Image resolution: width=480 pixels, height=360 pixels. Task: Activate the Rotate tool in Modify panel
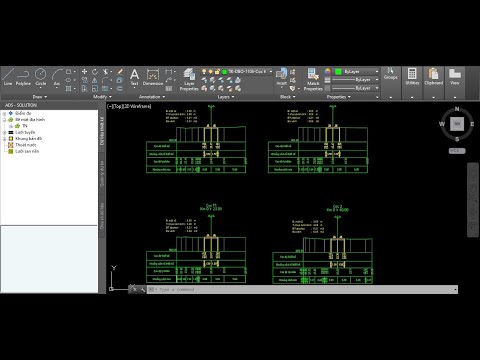95,72
